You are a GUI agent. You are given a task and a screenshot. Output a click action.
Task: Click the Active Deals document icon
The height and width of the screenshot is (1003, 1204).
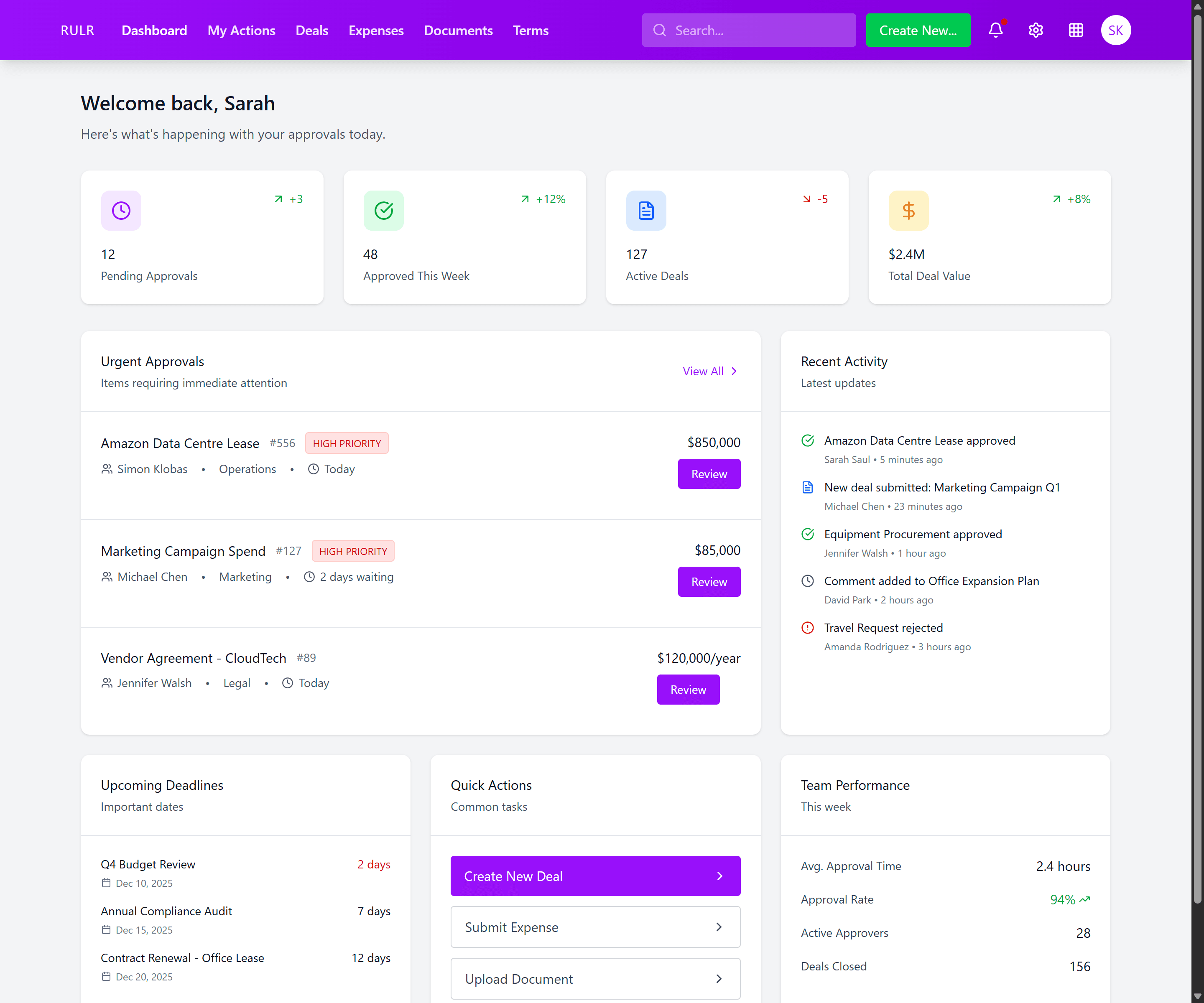(x=645, y=210)
